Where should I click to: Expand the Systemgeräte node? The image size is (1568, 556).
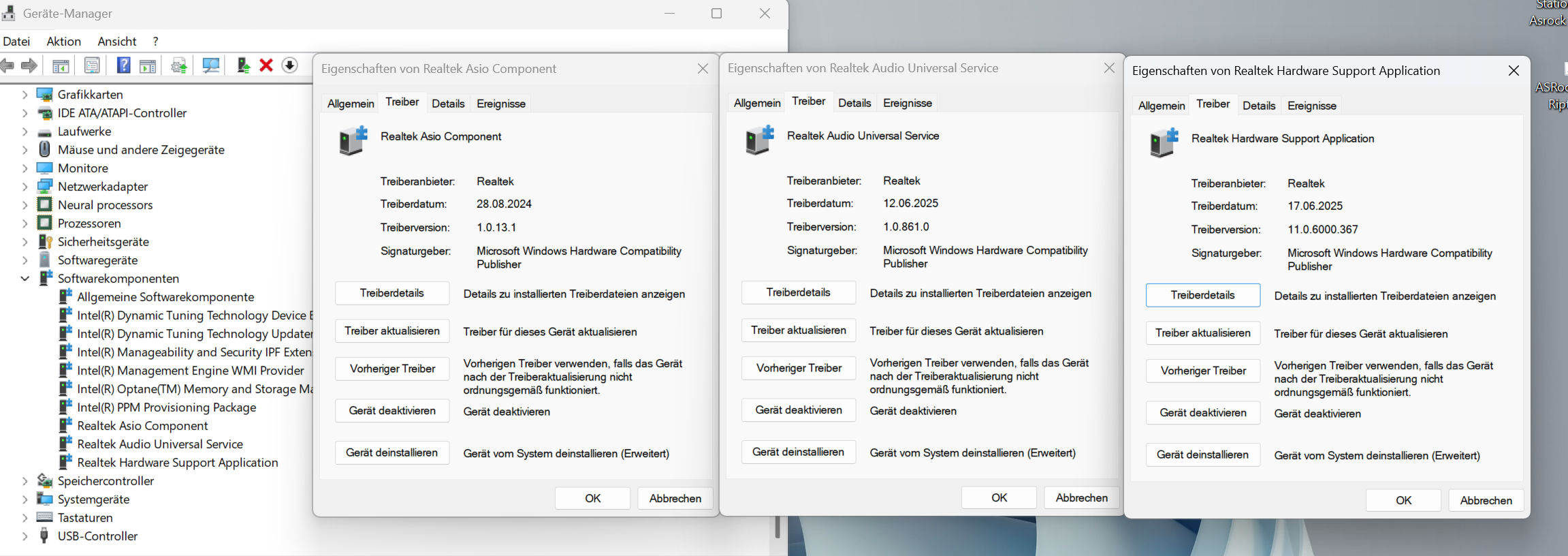25,499
